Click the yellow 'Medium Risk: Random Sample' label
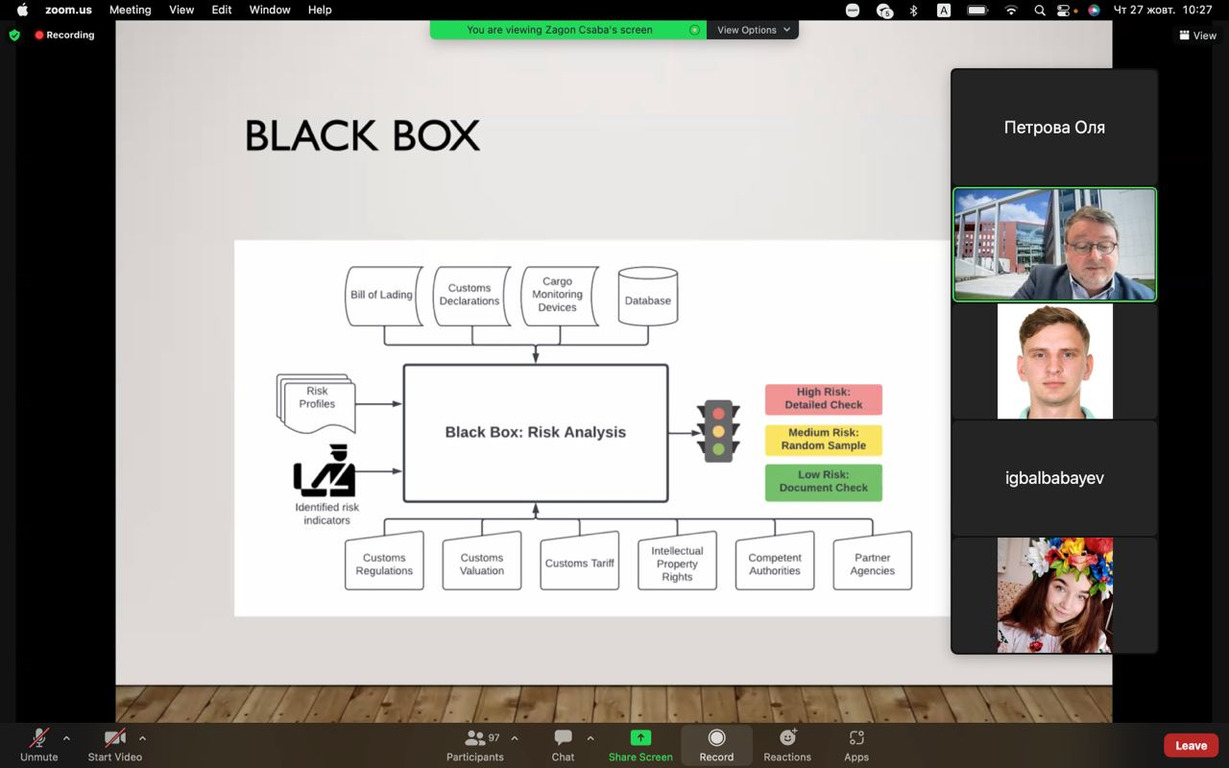Image resolution: width=1229 pixels, height=768 pixels. tap(823, 439)
